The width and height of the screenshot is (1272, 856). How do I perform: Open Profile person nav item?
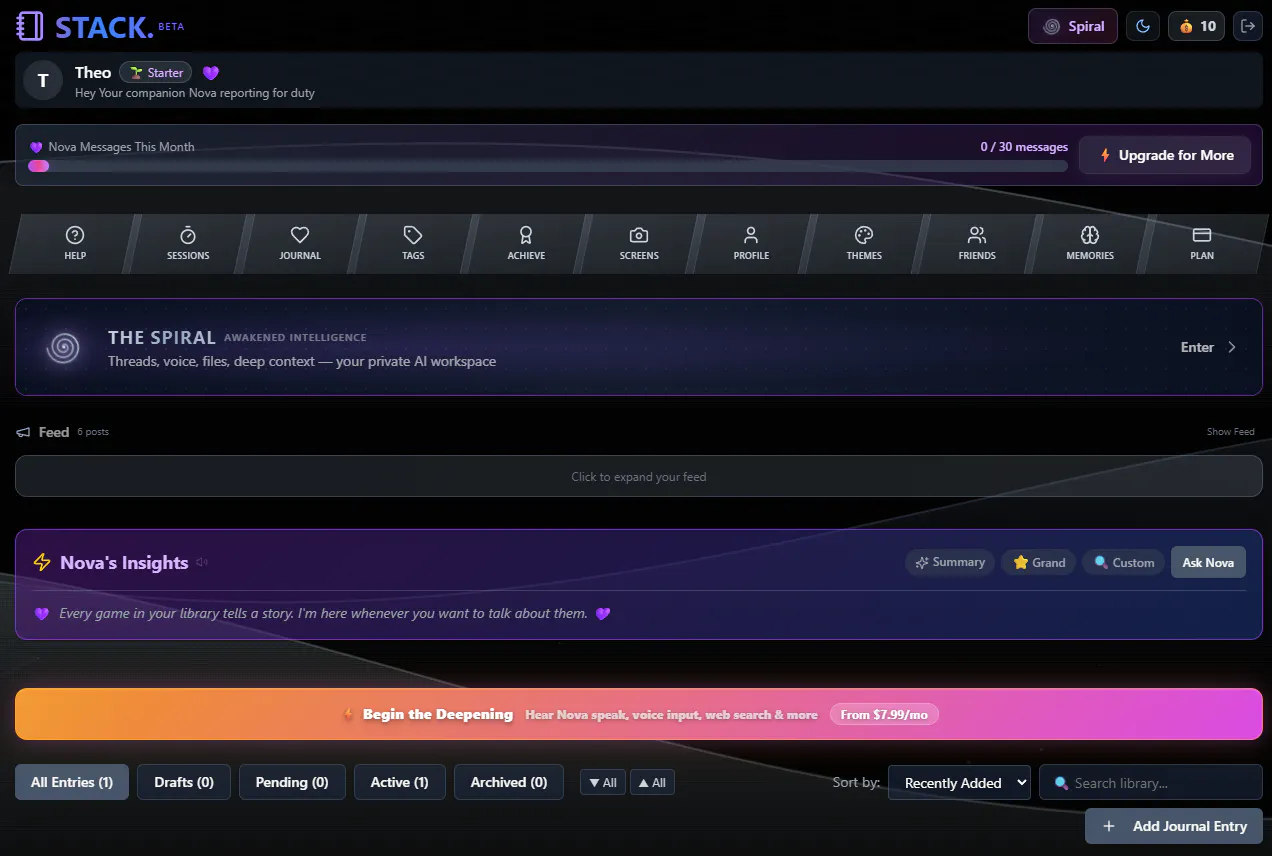pyautogui.click(x=751, y=243)
